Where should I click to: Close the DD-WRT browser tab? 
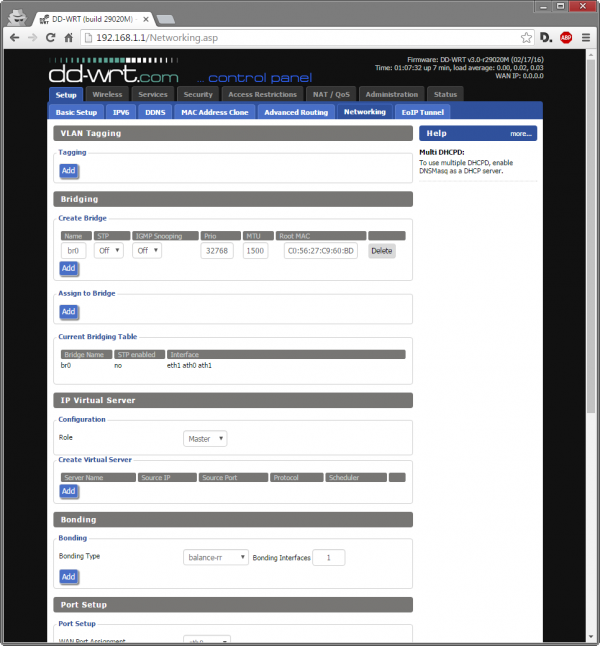[146, 18]
